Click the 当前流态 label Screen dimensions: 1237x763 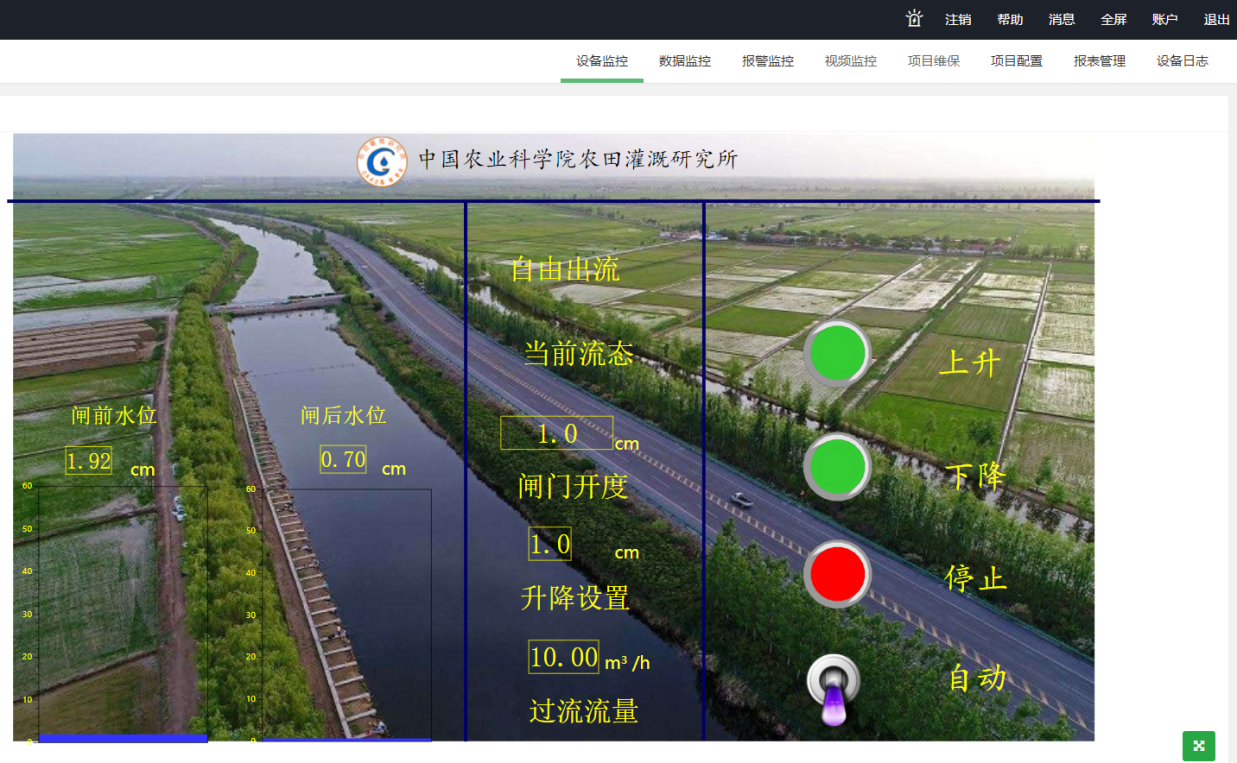click(x=579, y=352)
